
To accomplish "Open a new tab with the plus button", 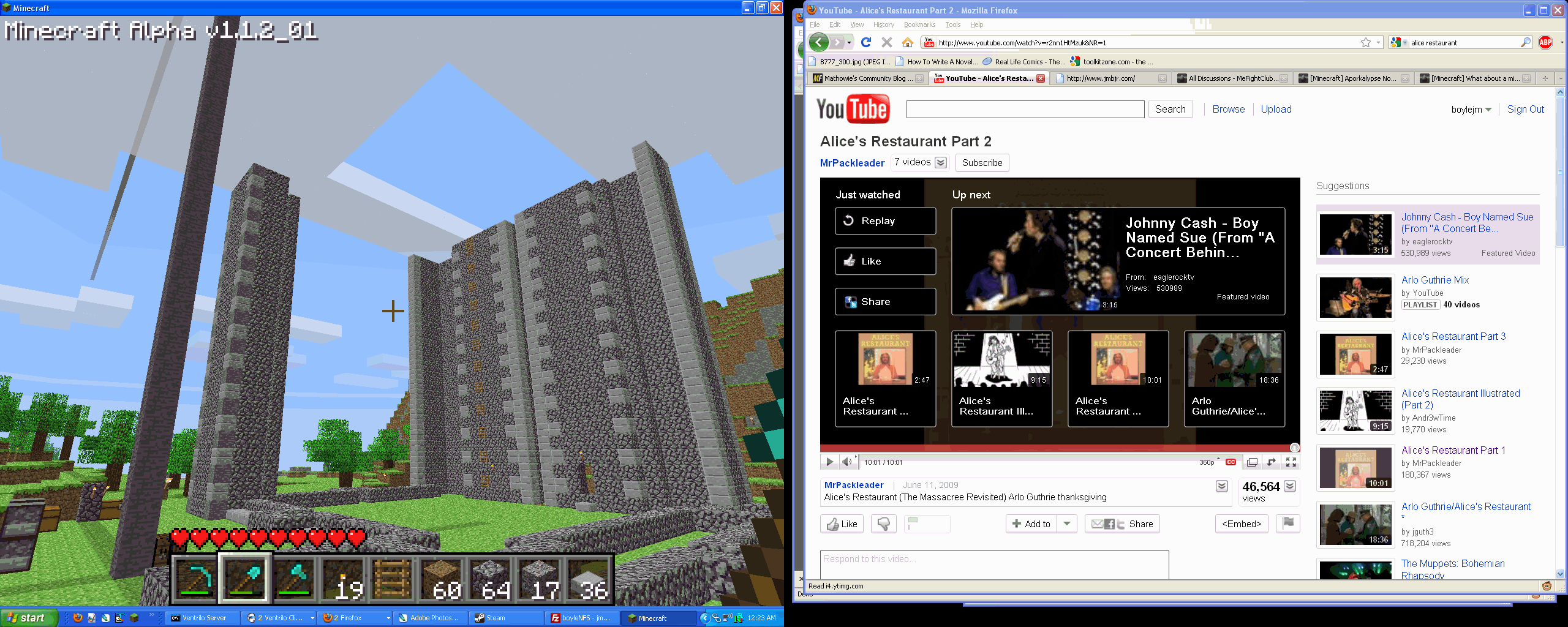I will (1545, 78).
